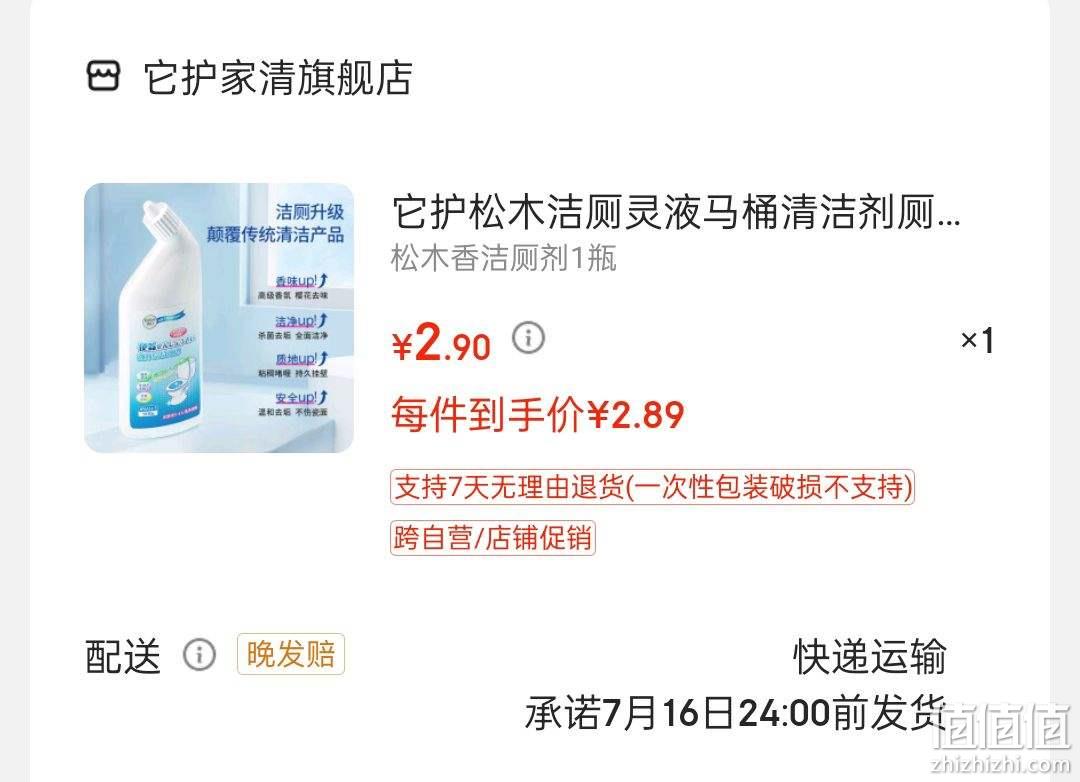The image size is (1080, 782).
Task: Open the 快递运输 shipping method option
Action: coord(870,656)
